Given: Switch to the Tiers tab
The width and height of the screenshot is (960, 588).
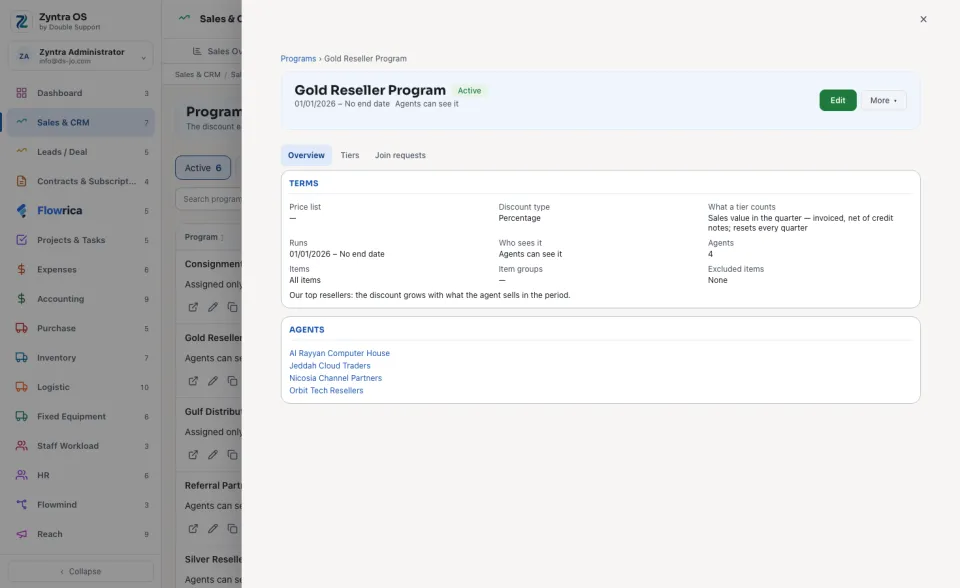Looking at the screenshot, I should (x=350, y=155).
